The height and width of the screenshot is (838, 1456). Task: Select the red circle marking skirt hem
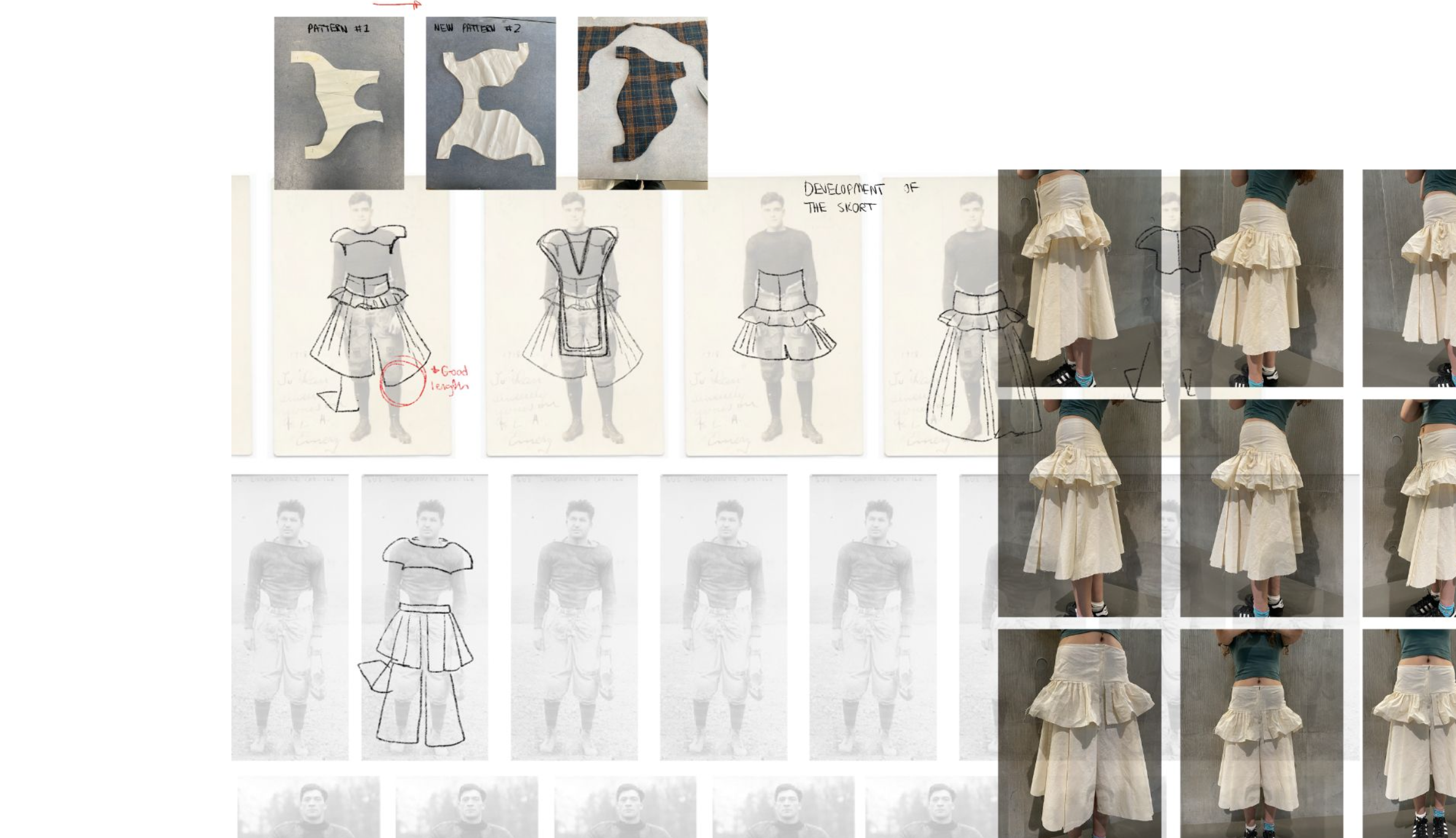403,381
